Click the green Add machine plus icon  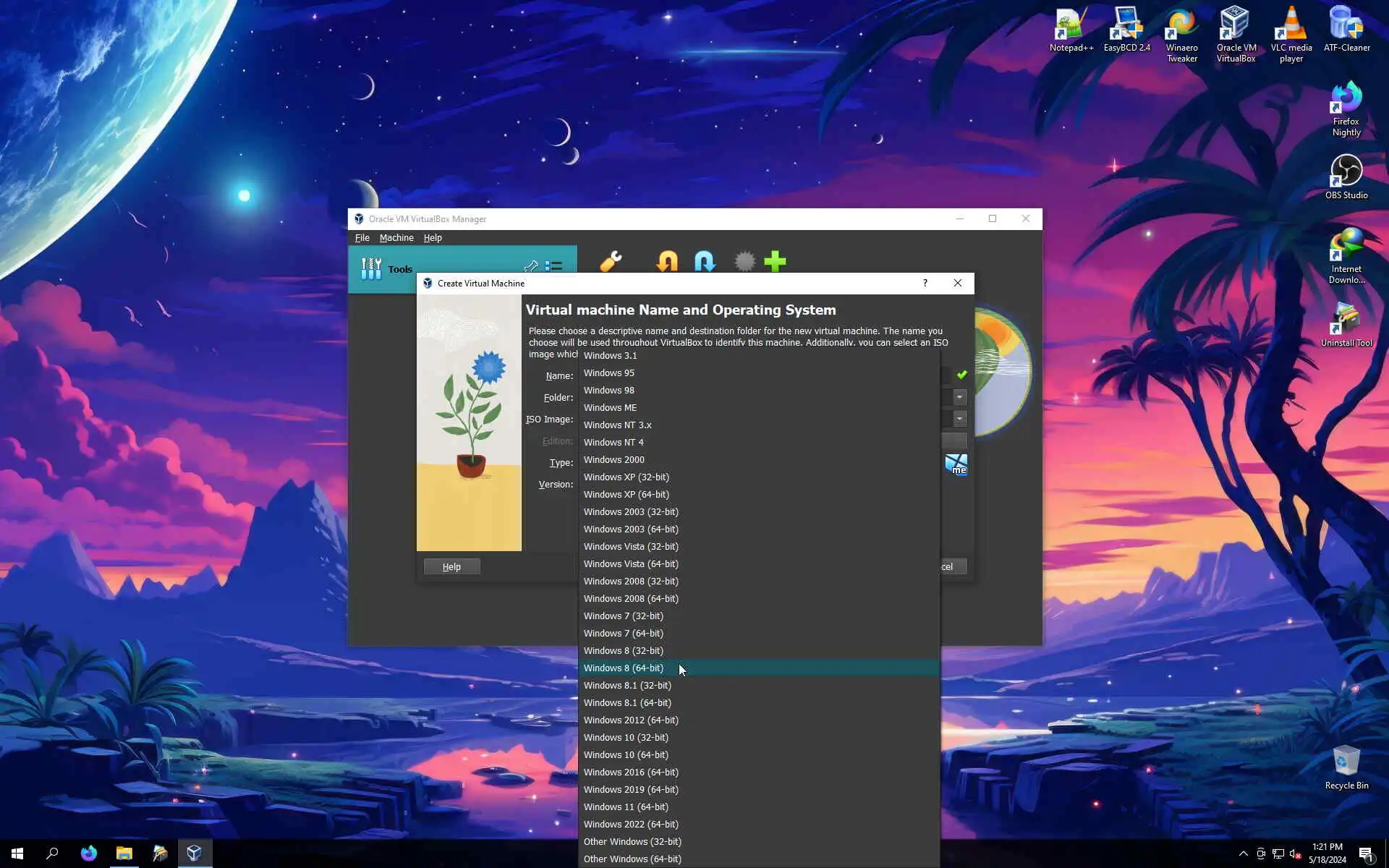775,261
